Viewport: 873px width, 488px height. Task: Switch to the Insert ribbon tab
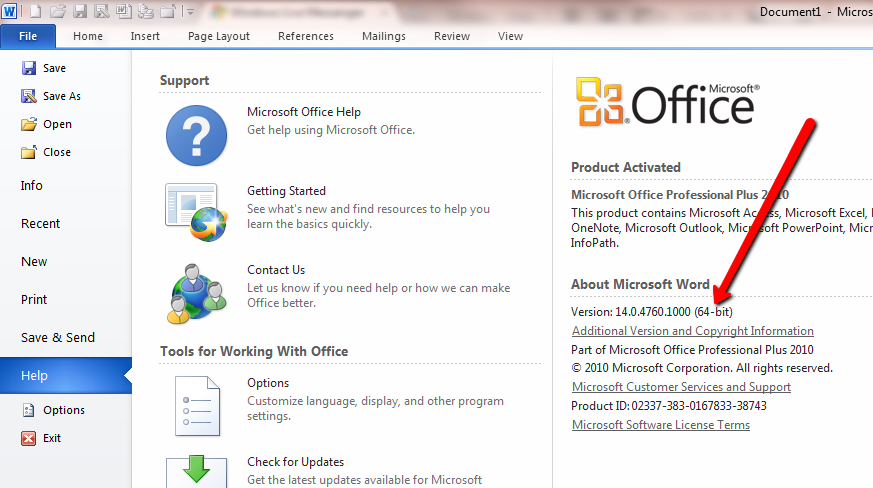coord(145,36)
